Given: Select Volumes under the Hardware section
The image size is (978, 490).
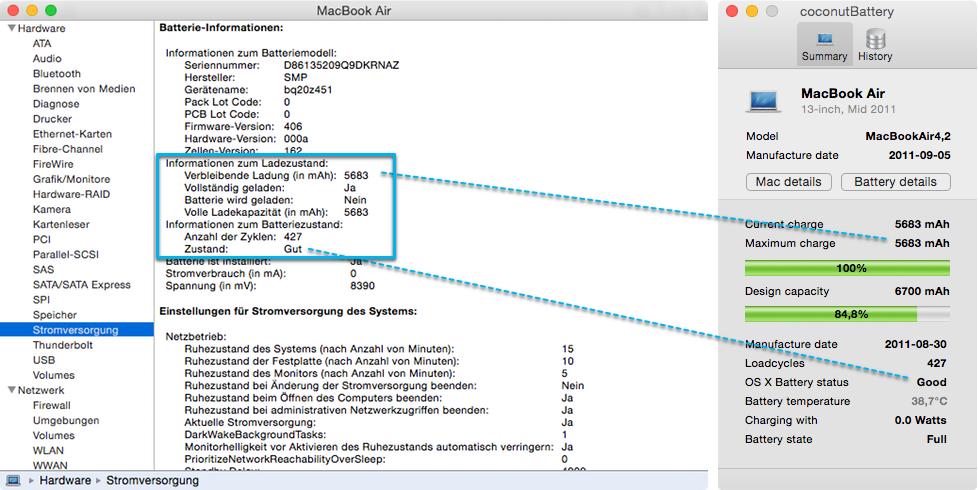Looking at the screenshot, I should coord(54,375).
